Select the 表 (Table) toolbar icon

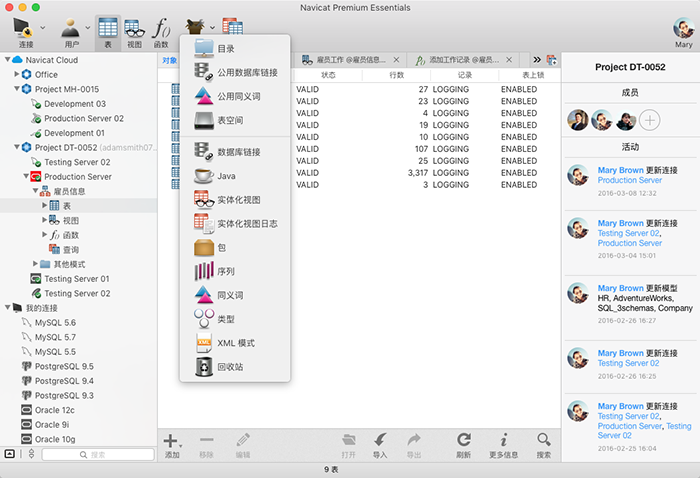pyautogui.click(x=108, y=32)
